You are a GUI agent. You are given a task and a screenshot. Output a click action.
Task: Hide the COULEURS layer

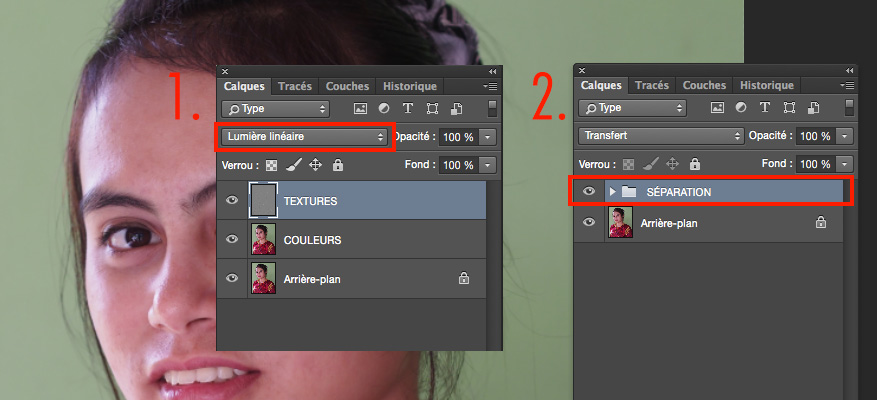coord(232,239)
